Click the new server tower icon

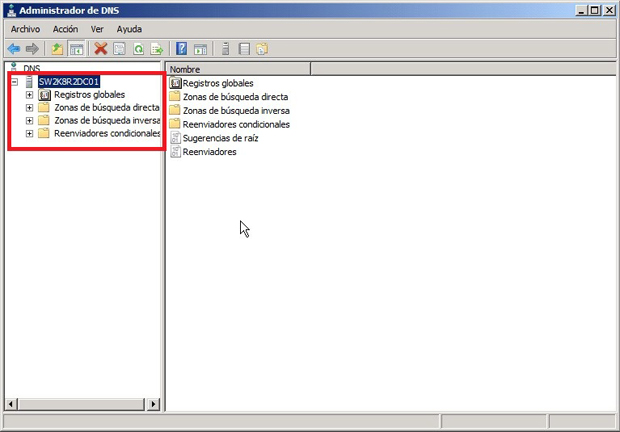[225, 49]
